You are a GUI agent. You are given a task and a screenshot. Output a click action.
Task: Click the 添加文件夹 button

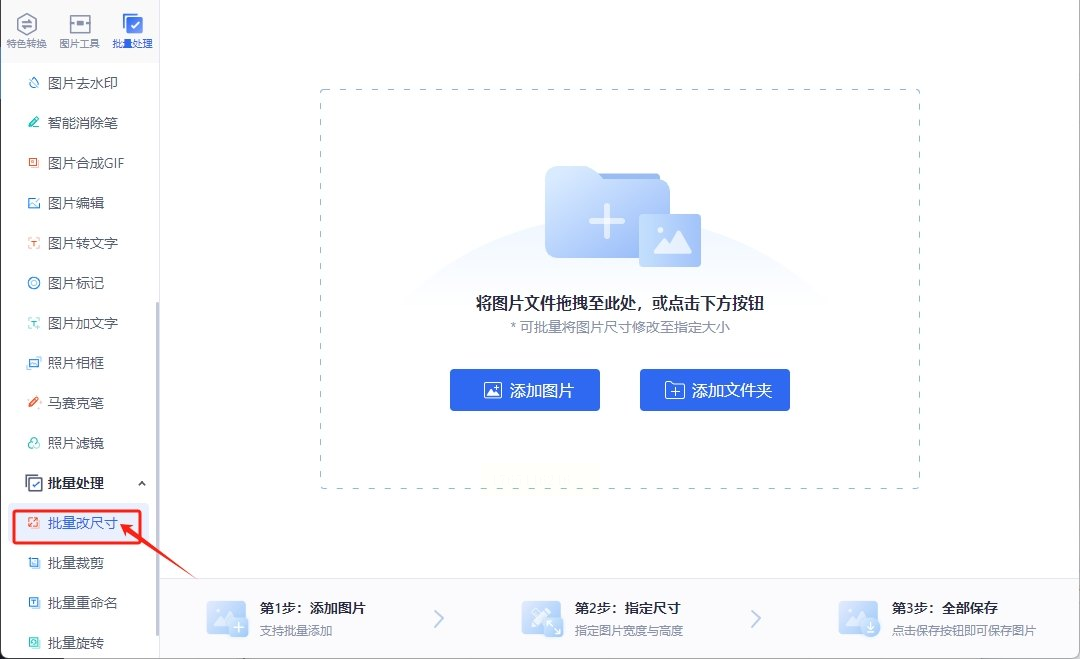point(715,390)
